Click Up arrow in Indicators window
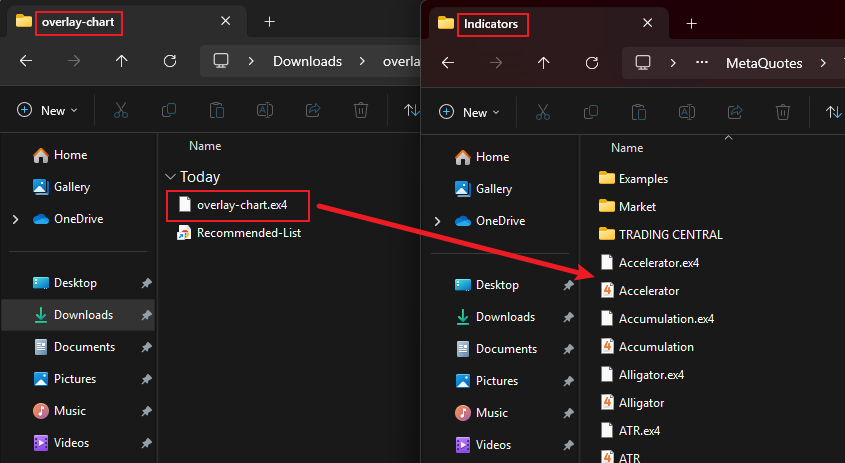Viewport: 845px width, 463px height. point(544,63)
